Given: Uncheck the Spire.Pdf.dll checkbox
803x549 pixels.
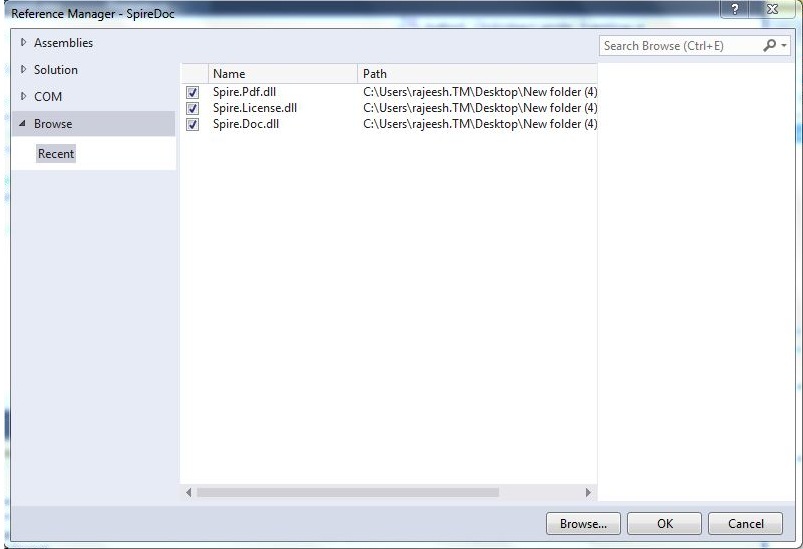Looking at the screenshot, I should click(x=193, y=92).
